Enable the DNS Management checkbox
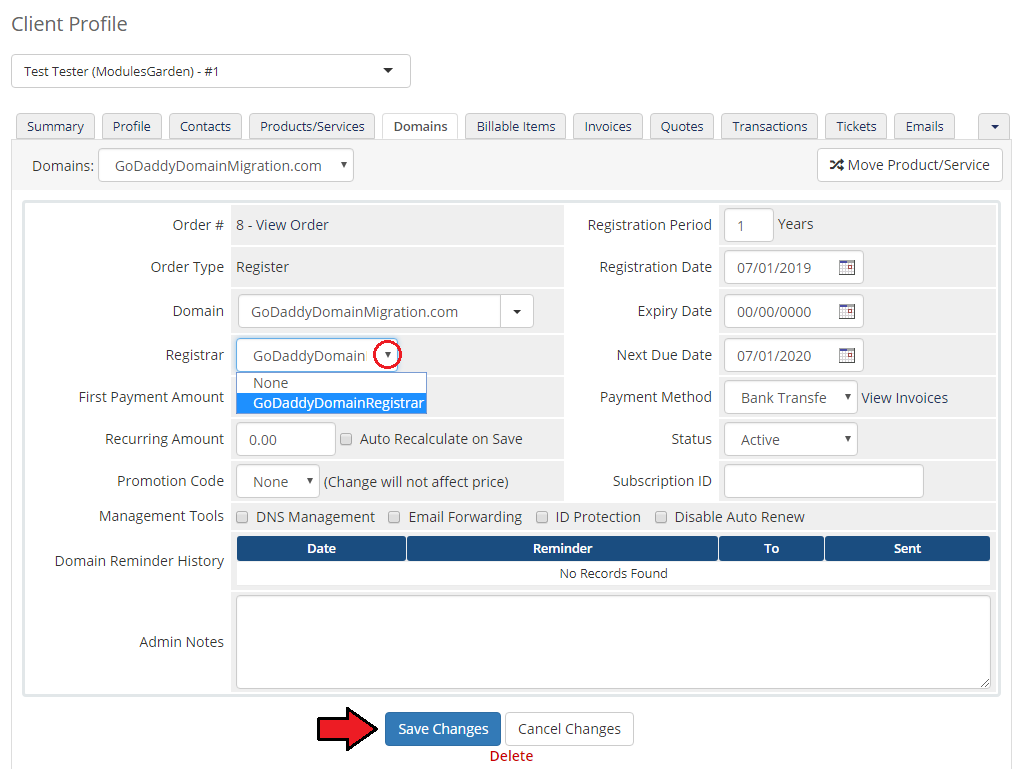The image size is (1024, 769). (x=242, y=517)
